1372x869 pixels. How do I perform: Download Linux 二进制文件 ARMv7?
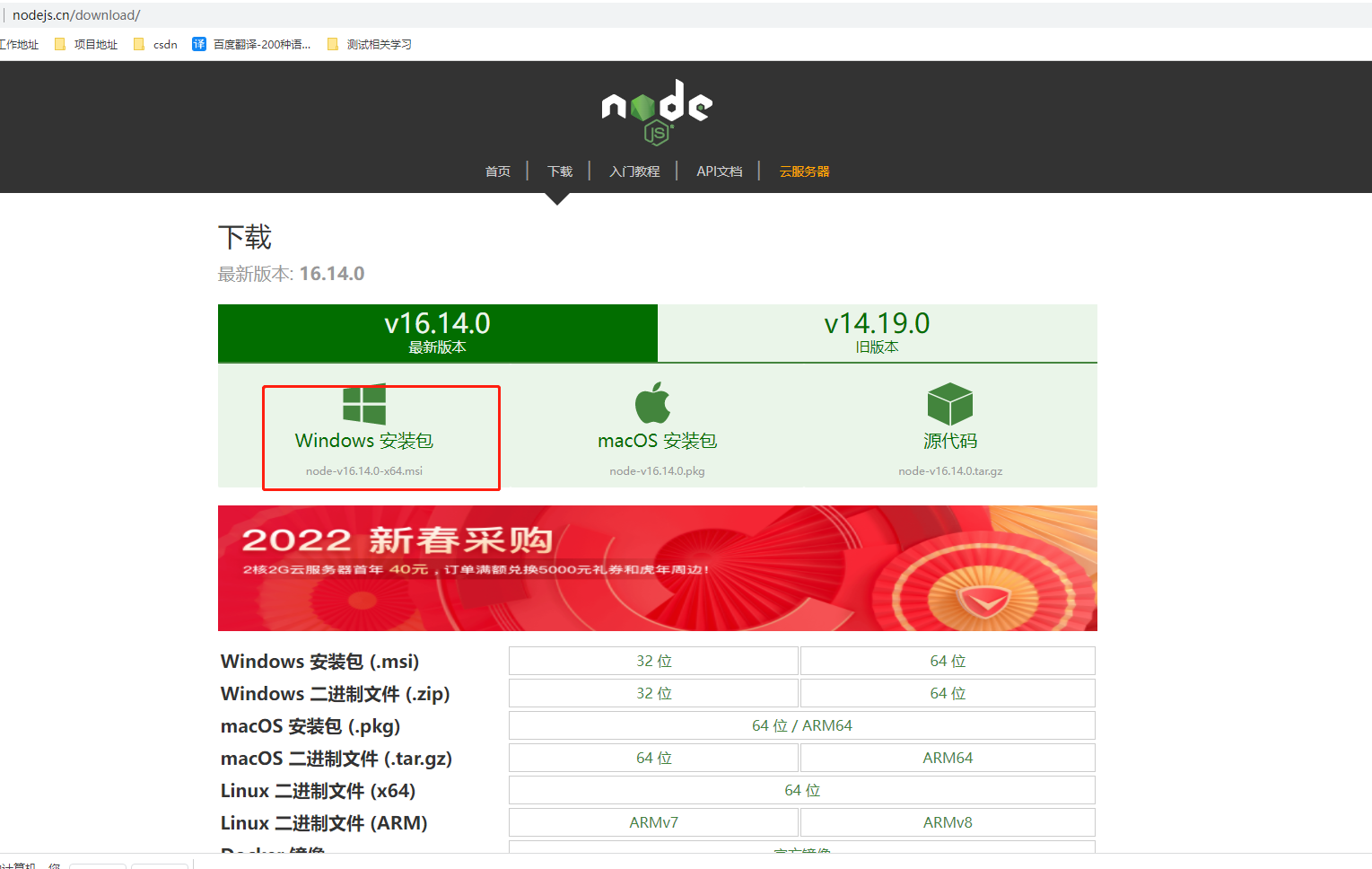coord(653,822)
